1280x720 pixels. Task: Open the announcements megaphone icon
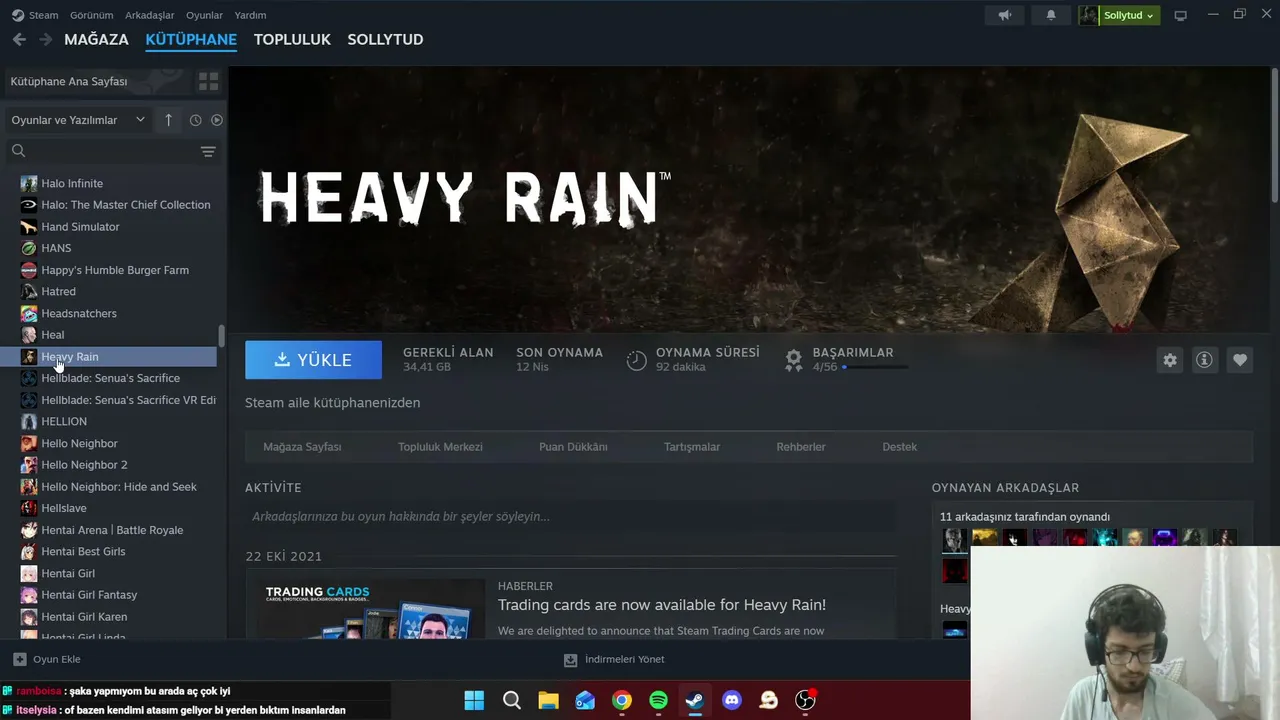pos(1005,15)
